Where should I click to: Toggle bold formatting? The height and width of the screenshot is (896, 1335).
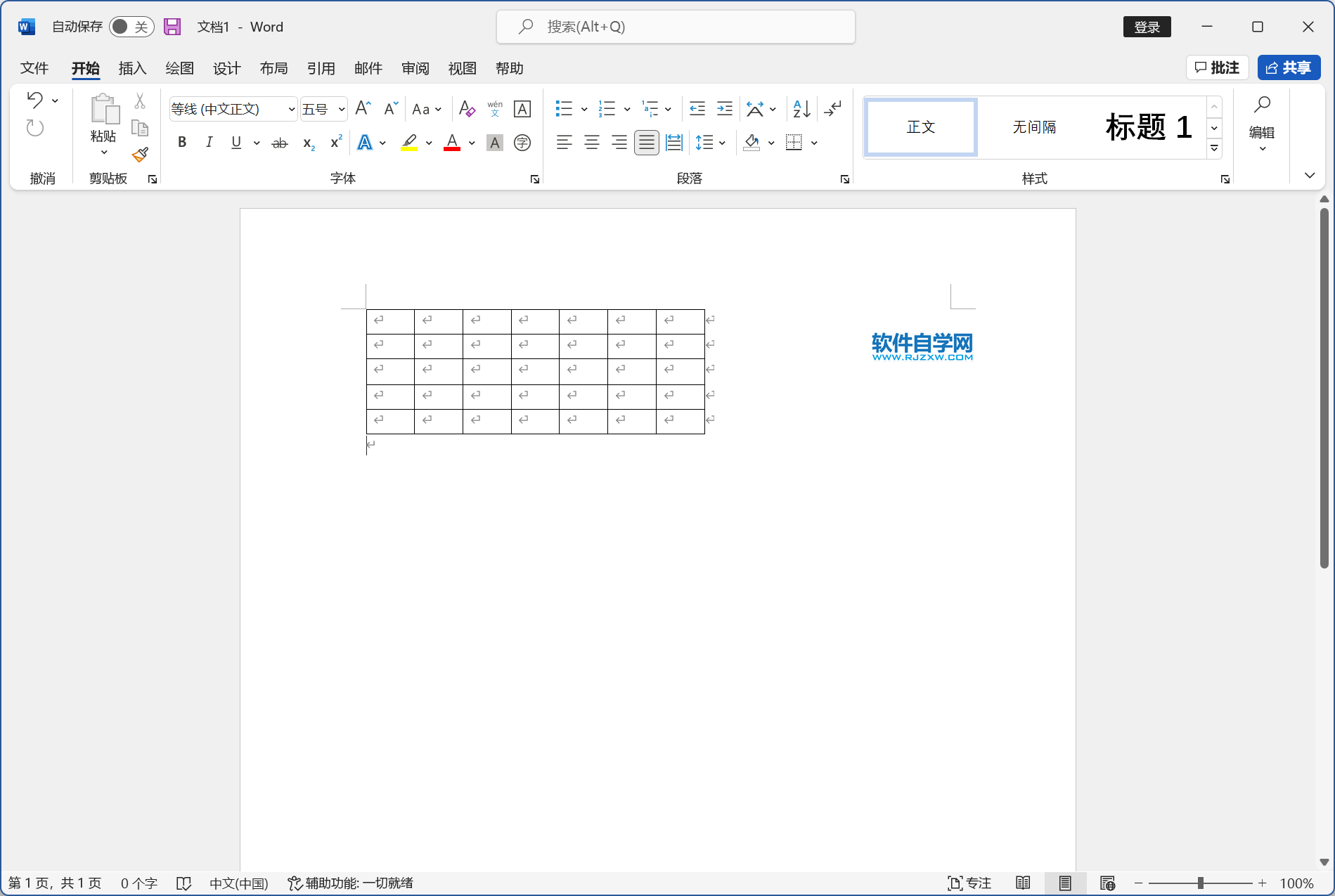(182, 143)
